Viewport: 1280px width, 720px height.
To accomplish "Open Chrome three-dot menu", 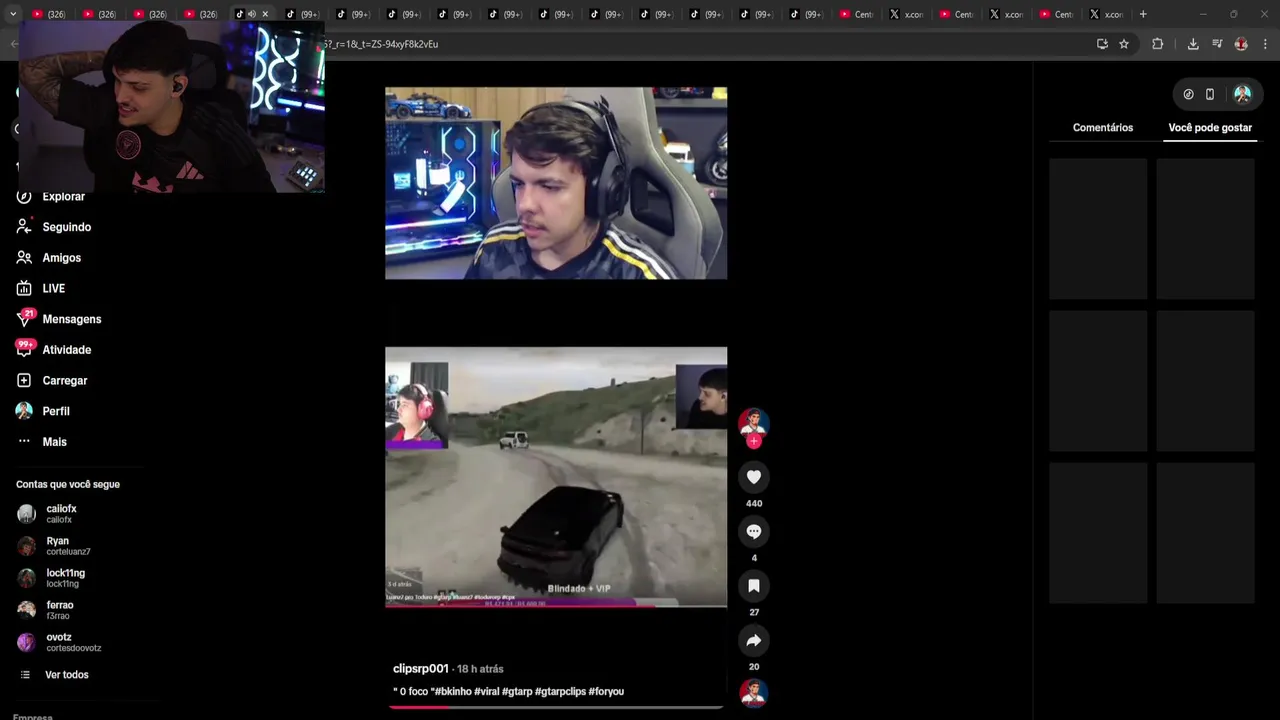I will (1266, 44).
